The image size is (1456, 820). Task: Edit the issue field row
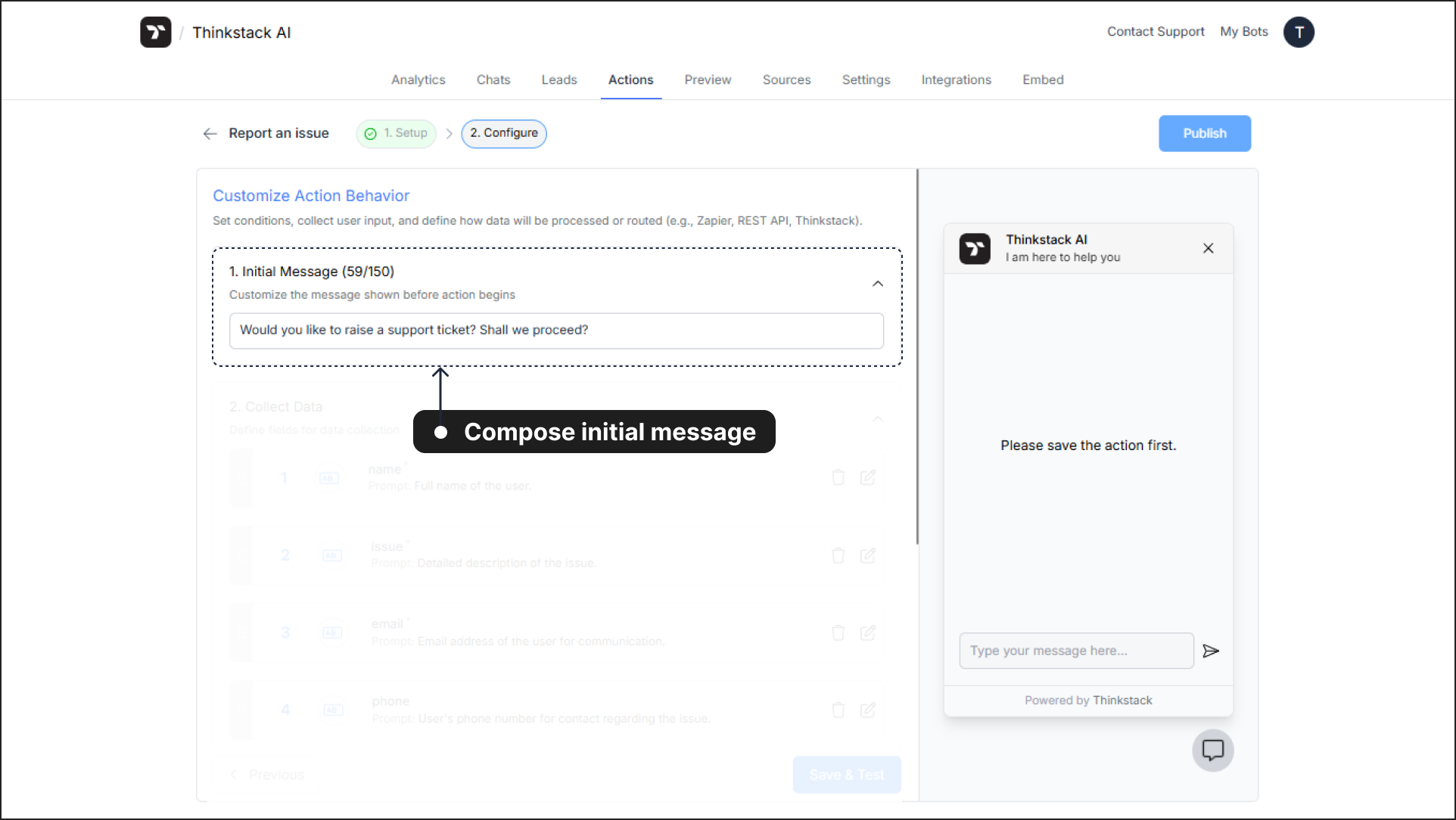click(x=867, y=555)
